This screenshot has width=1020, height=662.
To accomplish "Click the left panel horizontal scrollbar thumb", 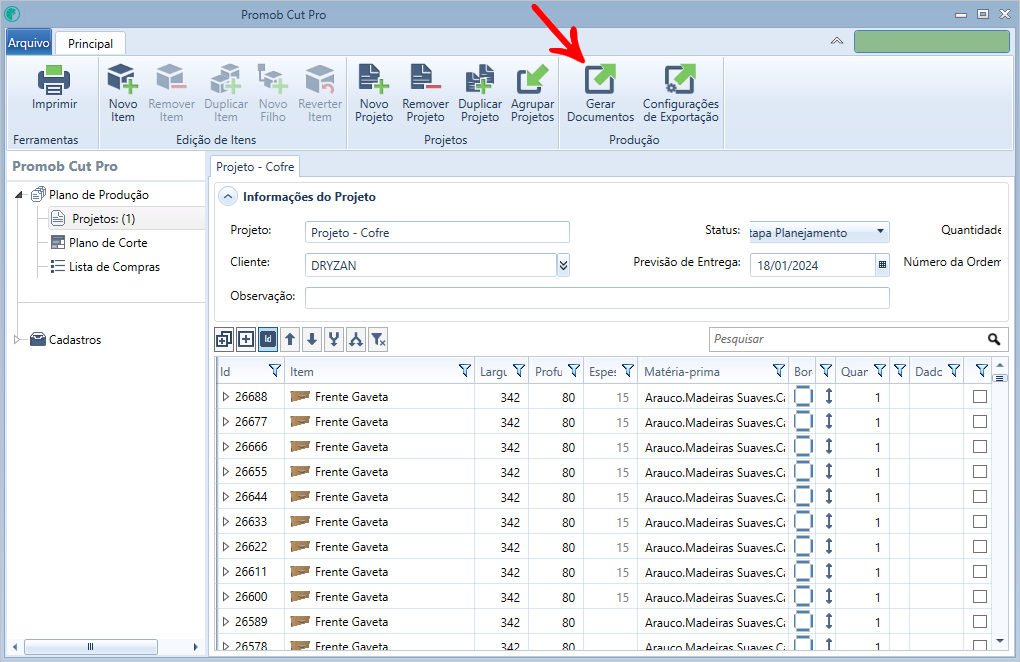I will 90,646.
